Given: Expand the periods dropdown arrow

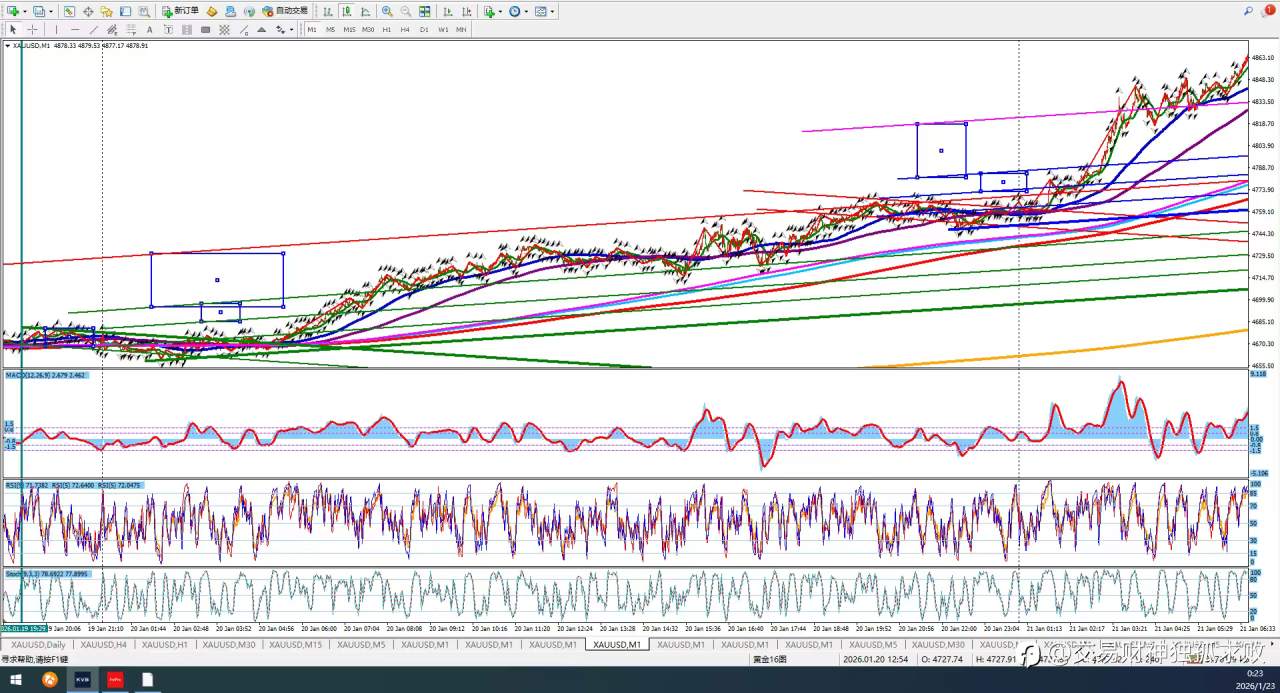Looking at the screenshot, I should pos(526,11).
